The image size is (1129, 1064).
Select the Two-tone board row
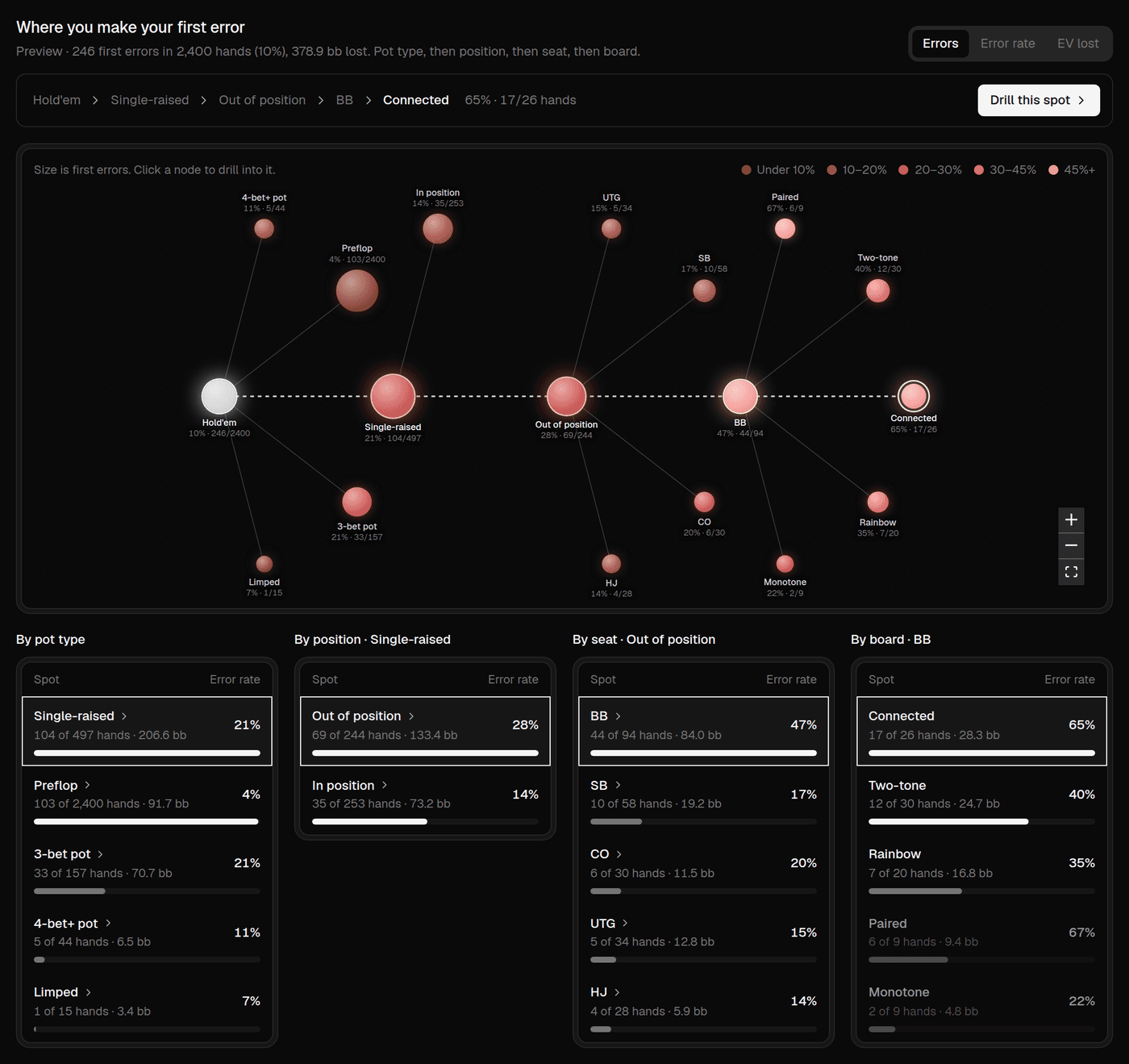coord(981,800)
